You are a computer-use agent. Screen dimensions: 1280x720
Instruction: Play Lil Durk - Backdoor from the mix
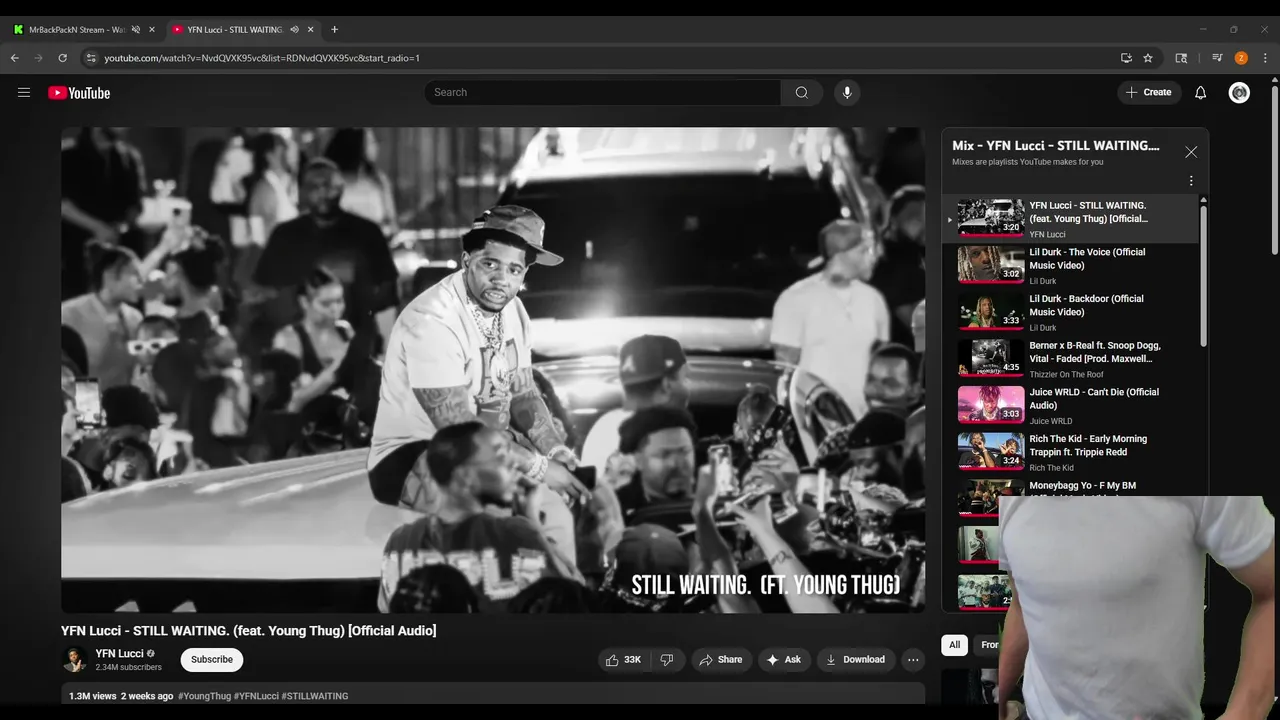point(1070,312)
